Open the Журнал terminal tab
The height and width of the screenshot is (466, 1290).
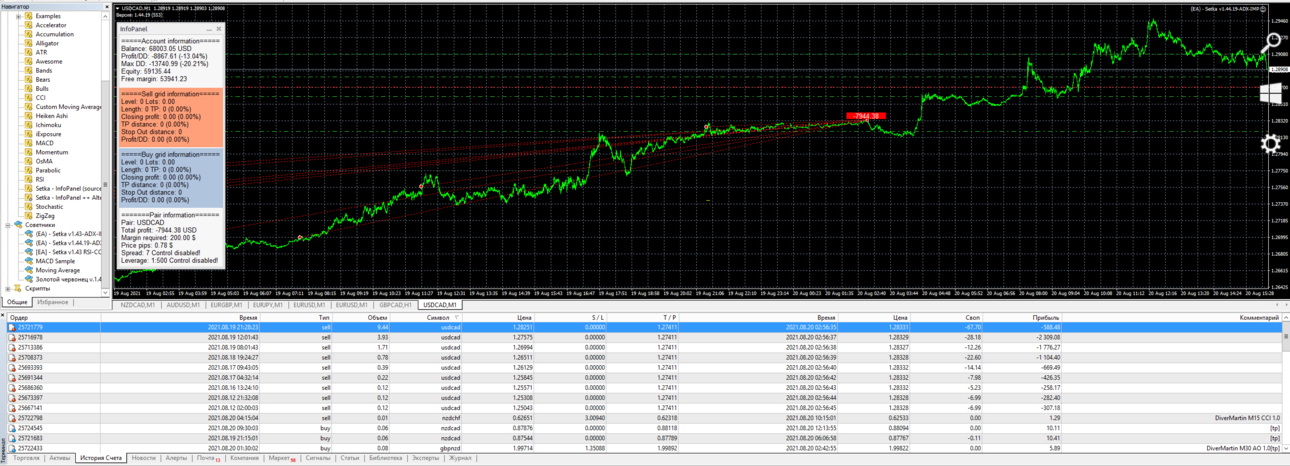[460, 458]
